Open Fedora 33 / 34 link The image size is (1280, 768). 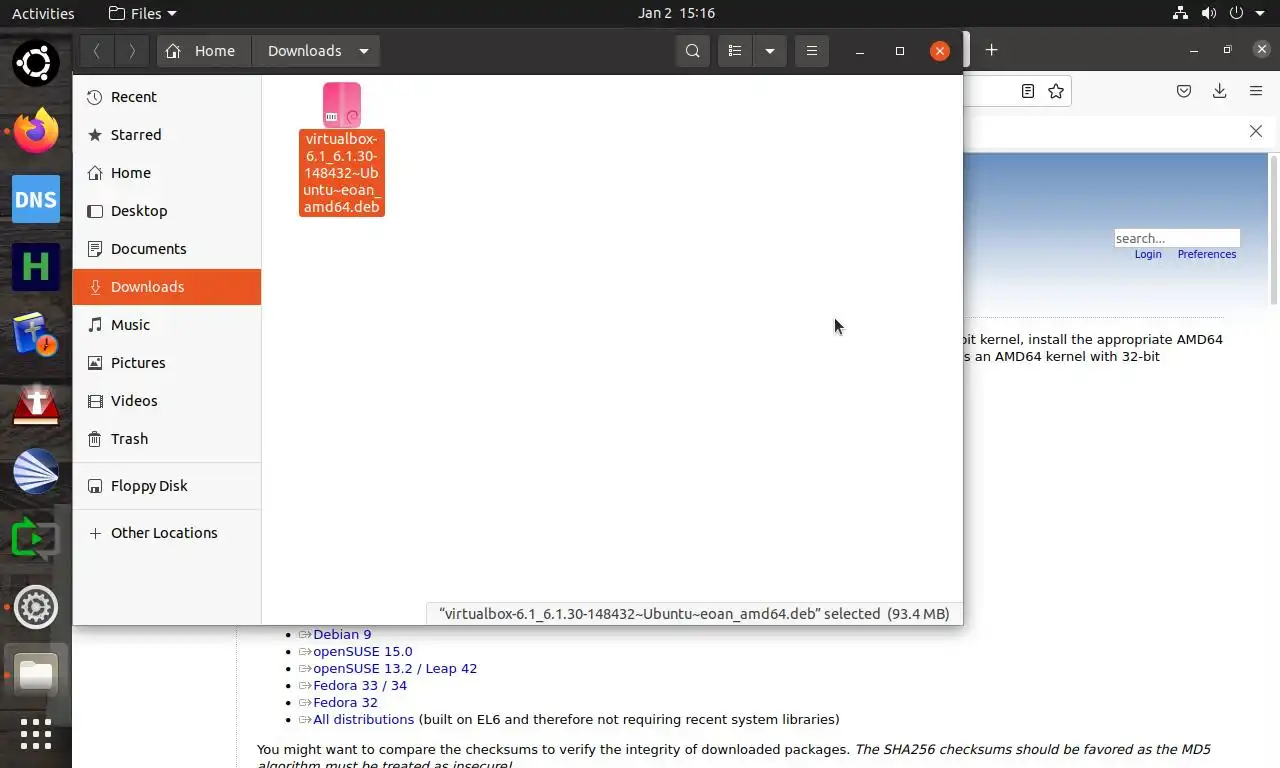pyautogui.click(x=360, y=685)
